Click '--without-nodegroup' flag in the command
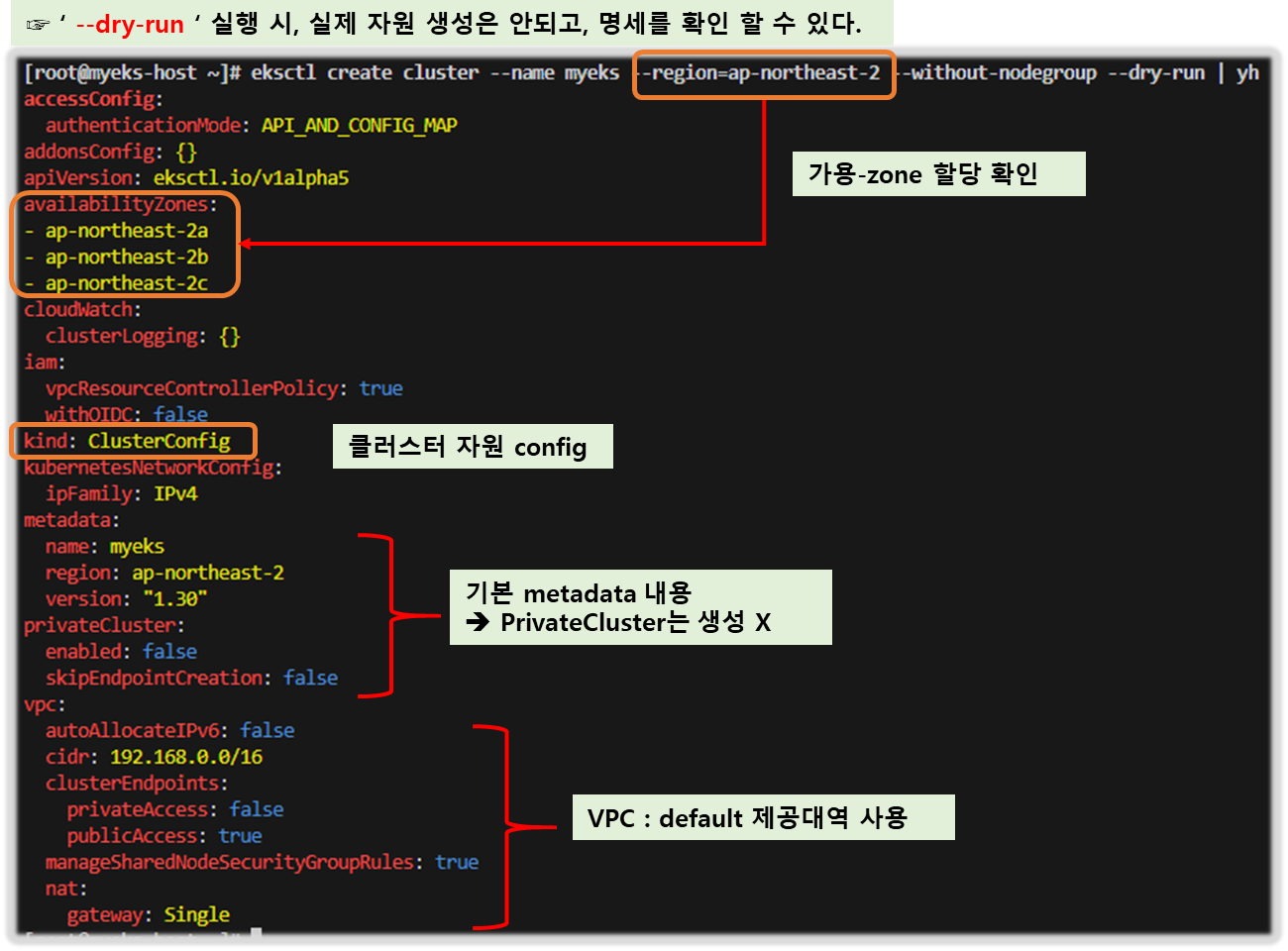 (x=998, y=73)
